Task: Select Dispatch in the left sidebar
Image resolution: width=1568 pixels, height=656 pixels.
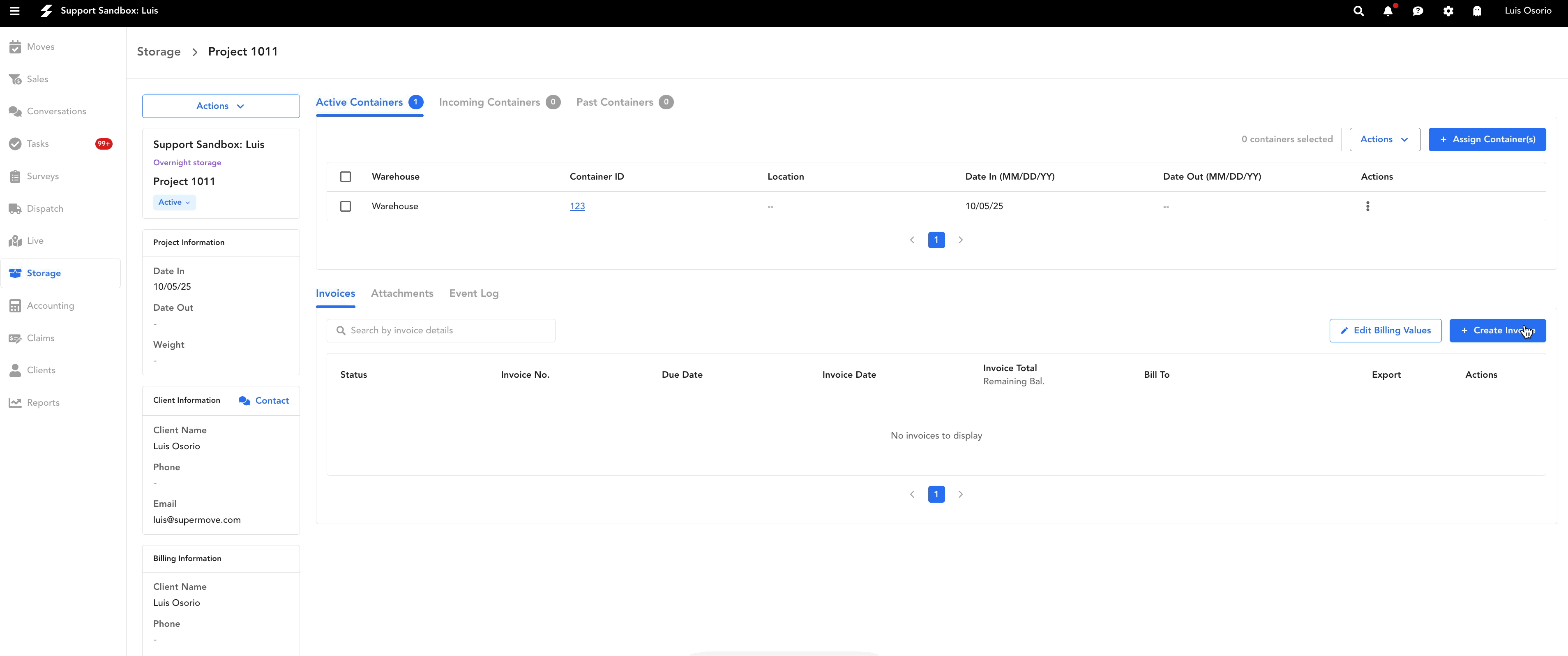Action: coord(44,208)
